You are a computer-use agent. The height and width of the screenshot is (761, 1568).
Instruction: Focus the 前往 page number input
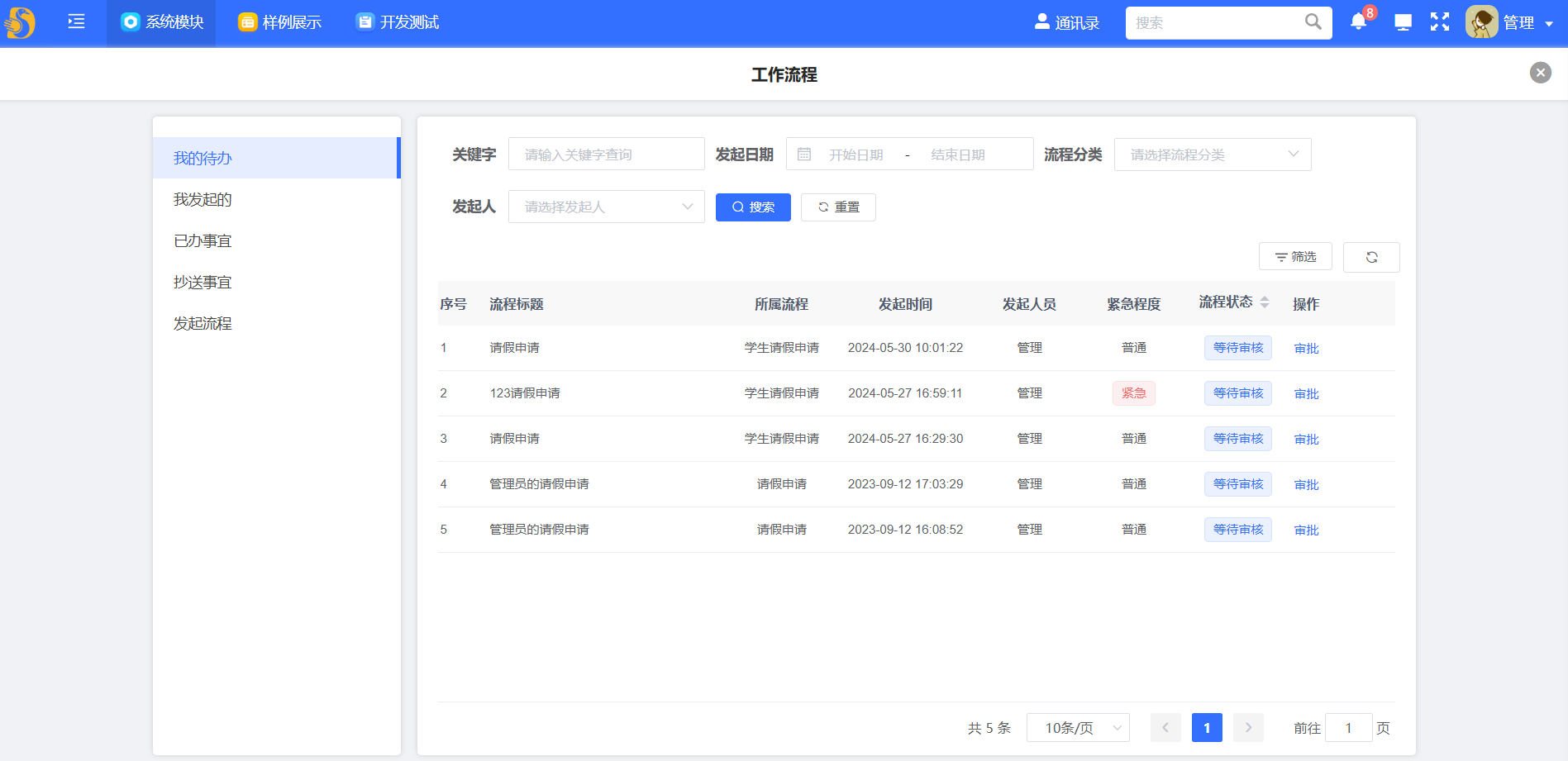click(x=1348, y=728)
